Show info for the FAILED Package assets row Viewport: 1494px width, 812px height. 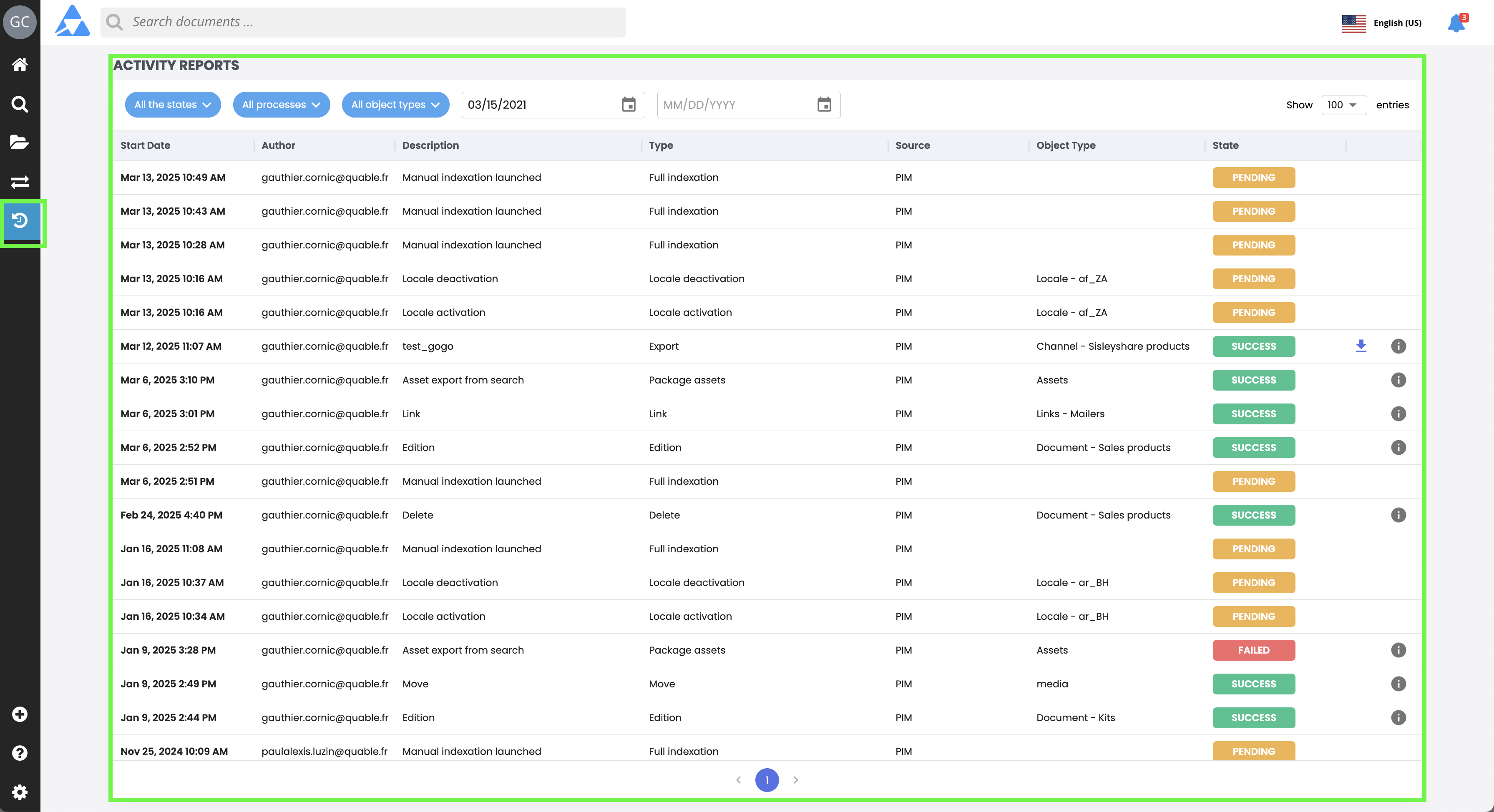pos(1398,650)
